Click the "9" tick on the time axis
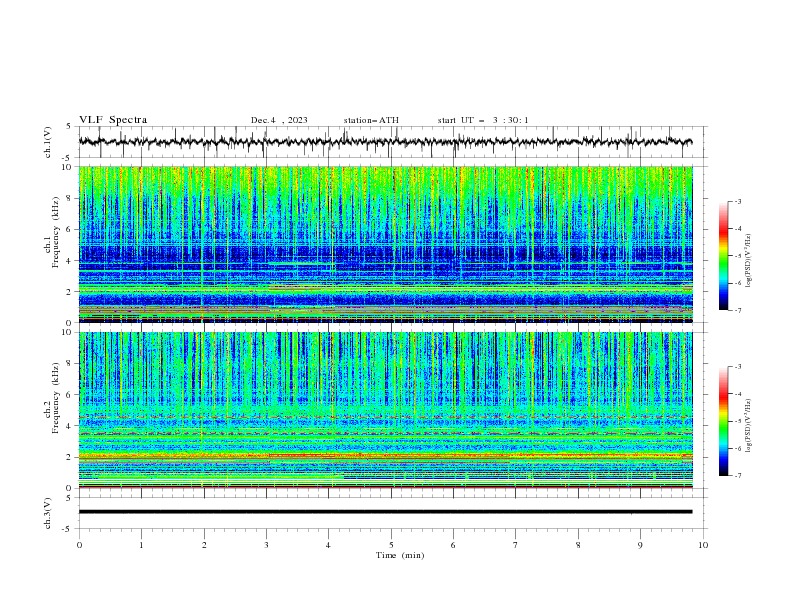 coord(640,545)
